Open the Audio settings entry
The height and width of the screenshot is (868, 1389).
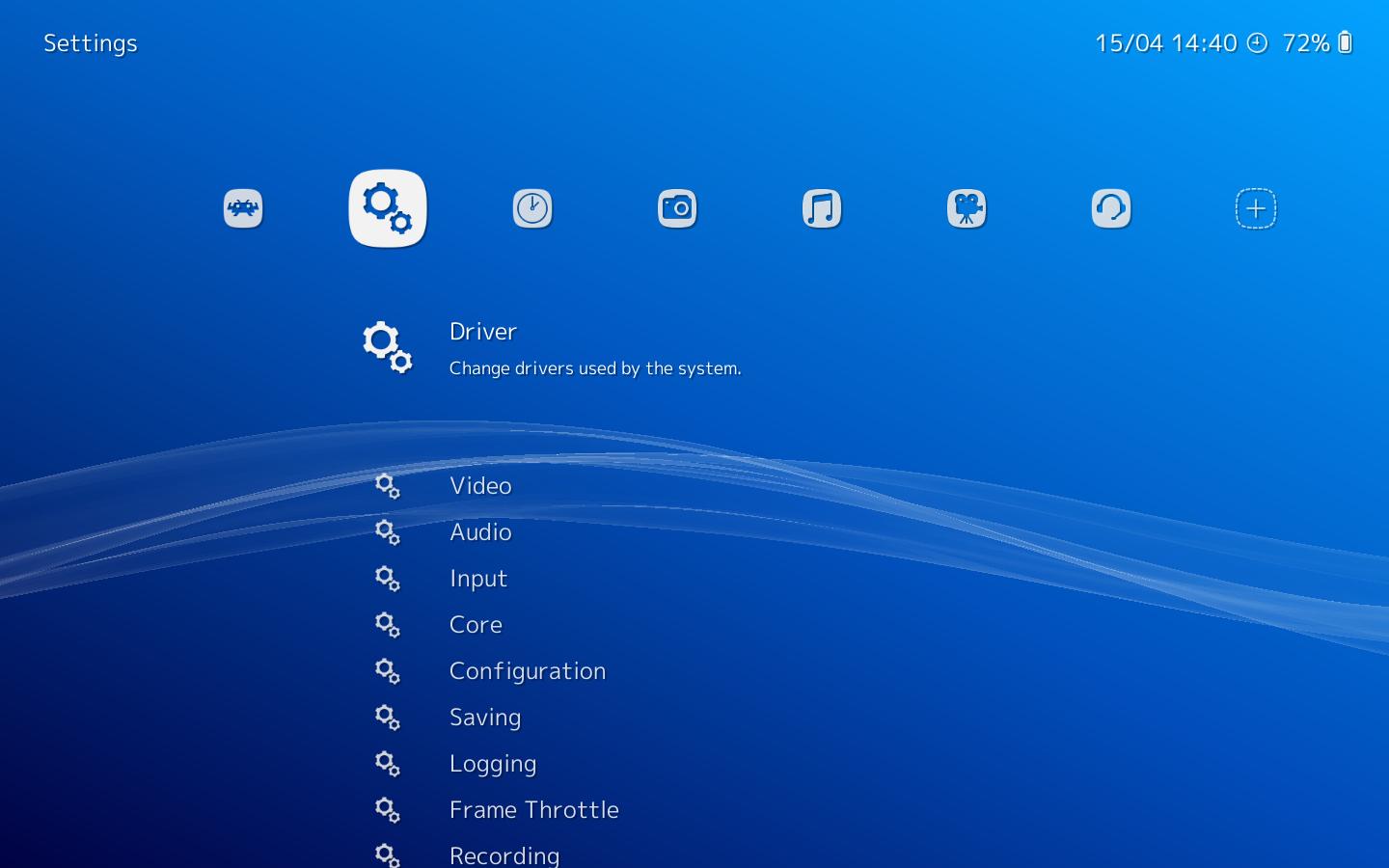[x=480, y=532]
